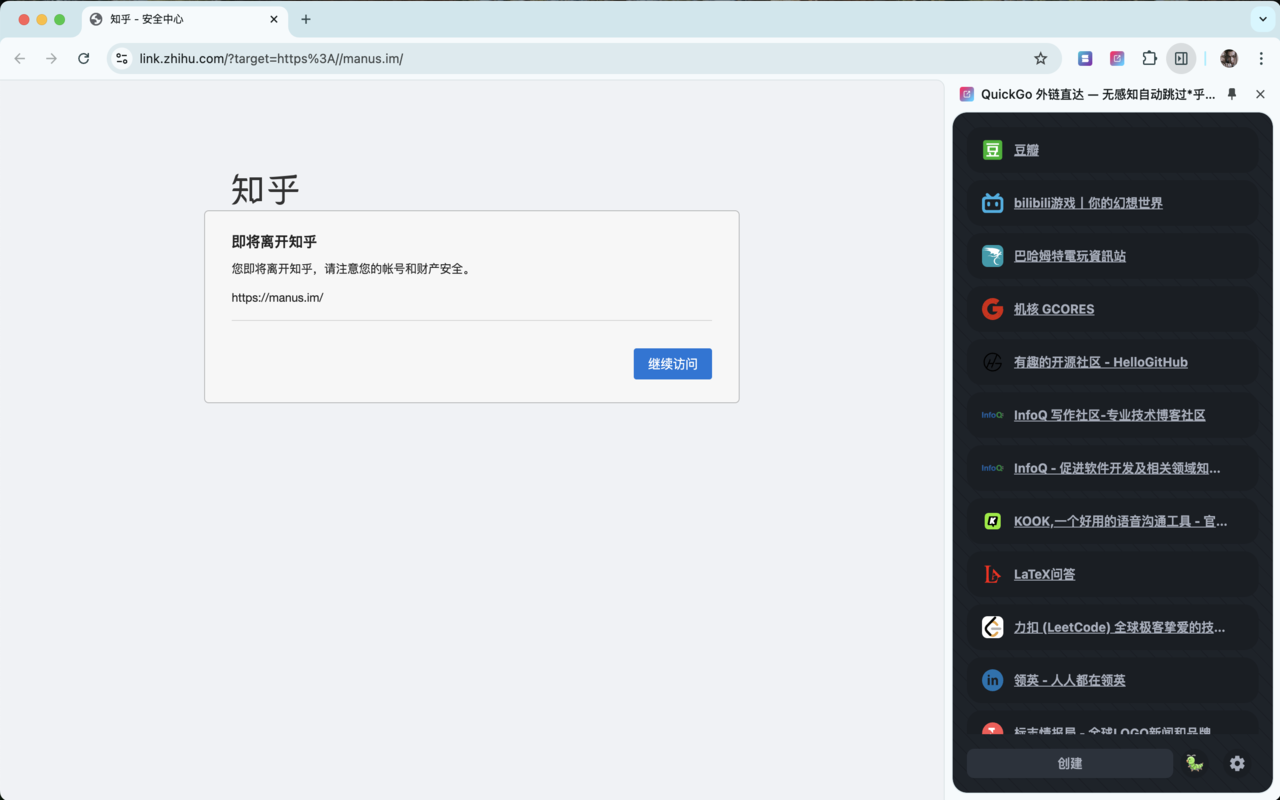
Task: Open the 豆瓣 site via QuickGo favicon
Action: tap(992, 149)
